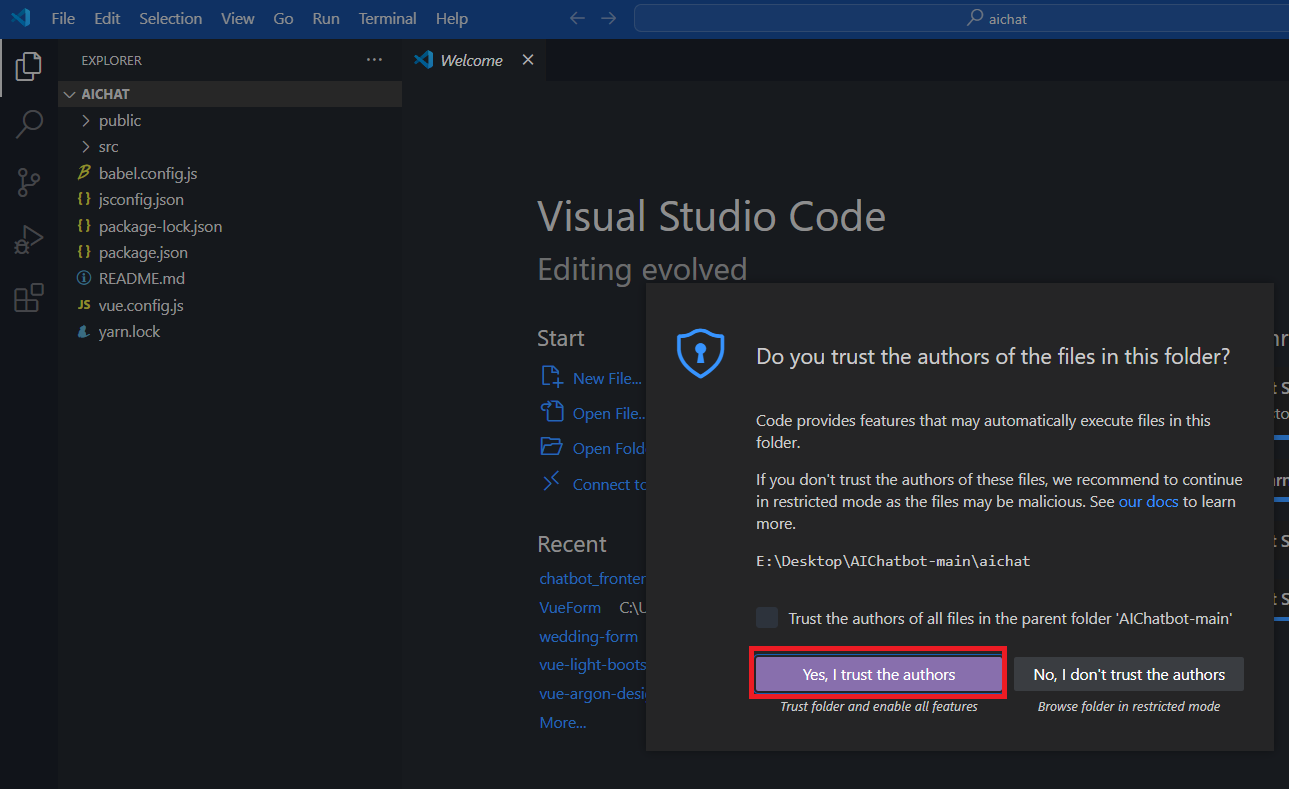
Task: Select yarn.lock file name in explorer
Action: tap(129, 332)
